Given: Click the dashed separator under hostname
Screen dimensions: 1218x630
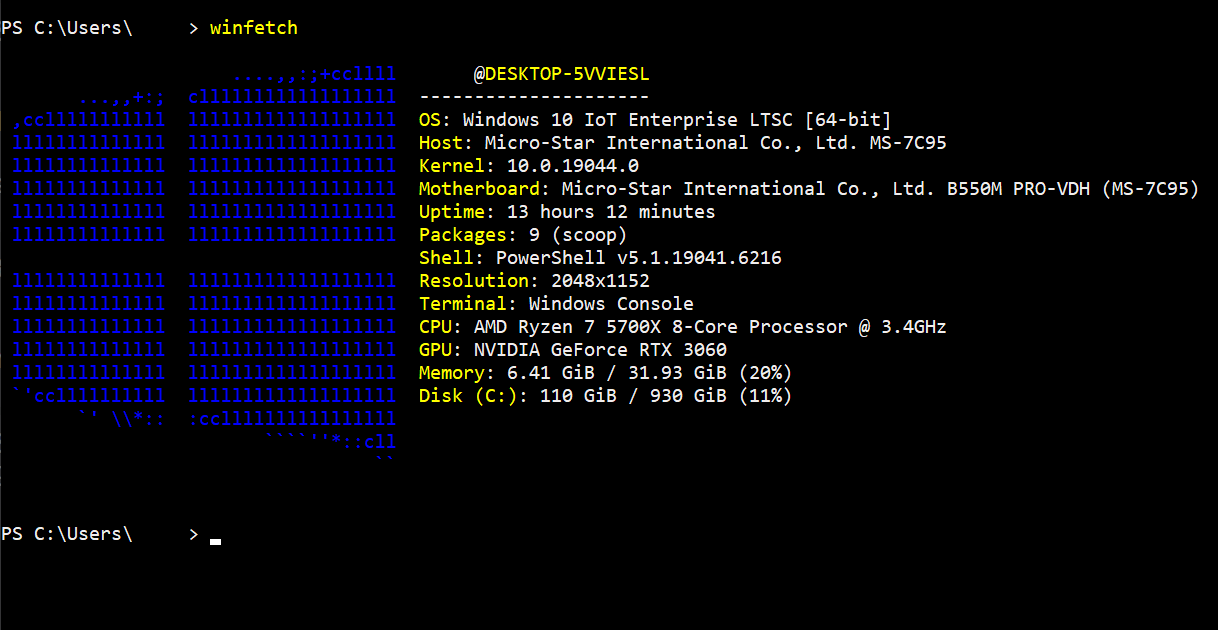Looking at the screenshot, I should pyautogui.click(x=535, y=97).
